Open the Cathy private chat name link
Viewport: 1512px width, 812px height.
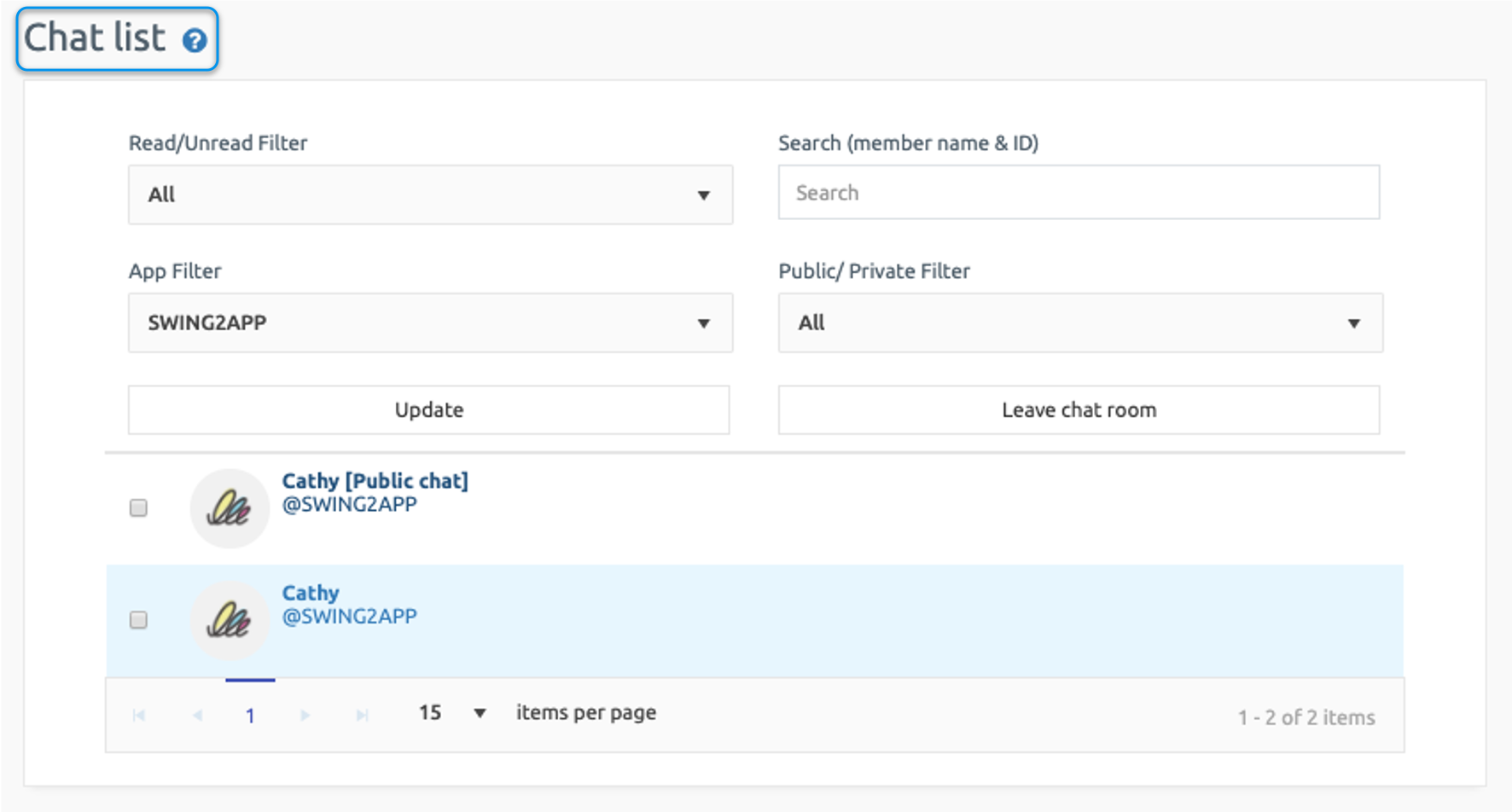(x=311, y=593)
